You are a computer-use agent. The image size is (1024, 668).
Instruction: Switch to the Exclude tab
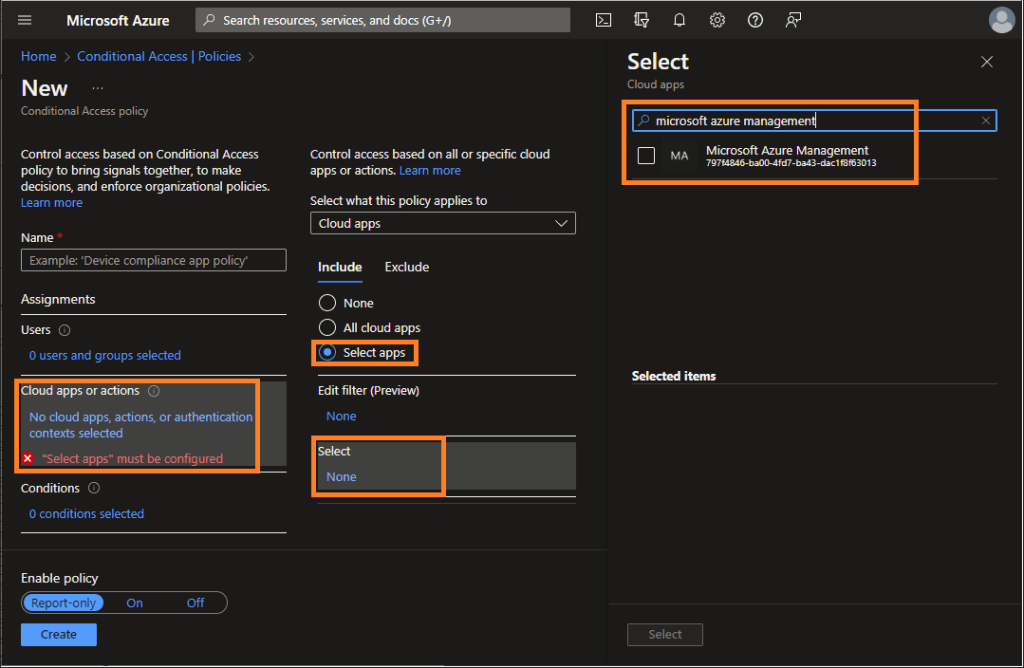point(407,267)
